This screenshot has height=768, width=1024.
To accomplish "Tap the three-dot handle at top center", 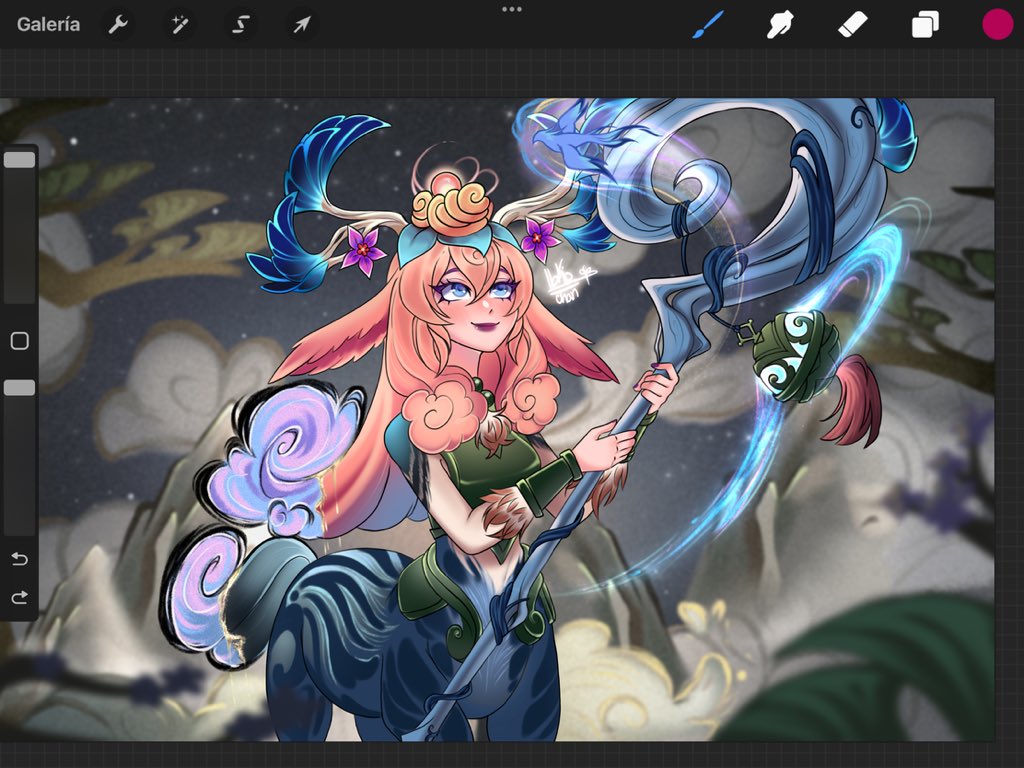I will pos(511,9).
